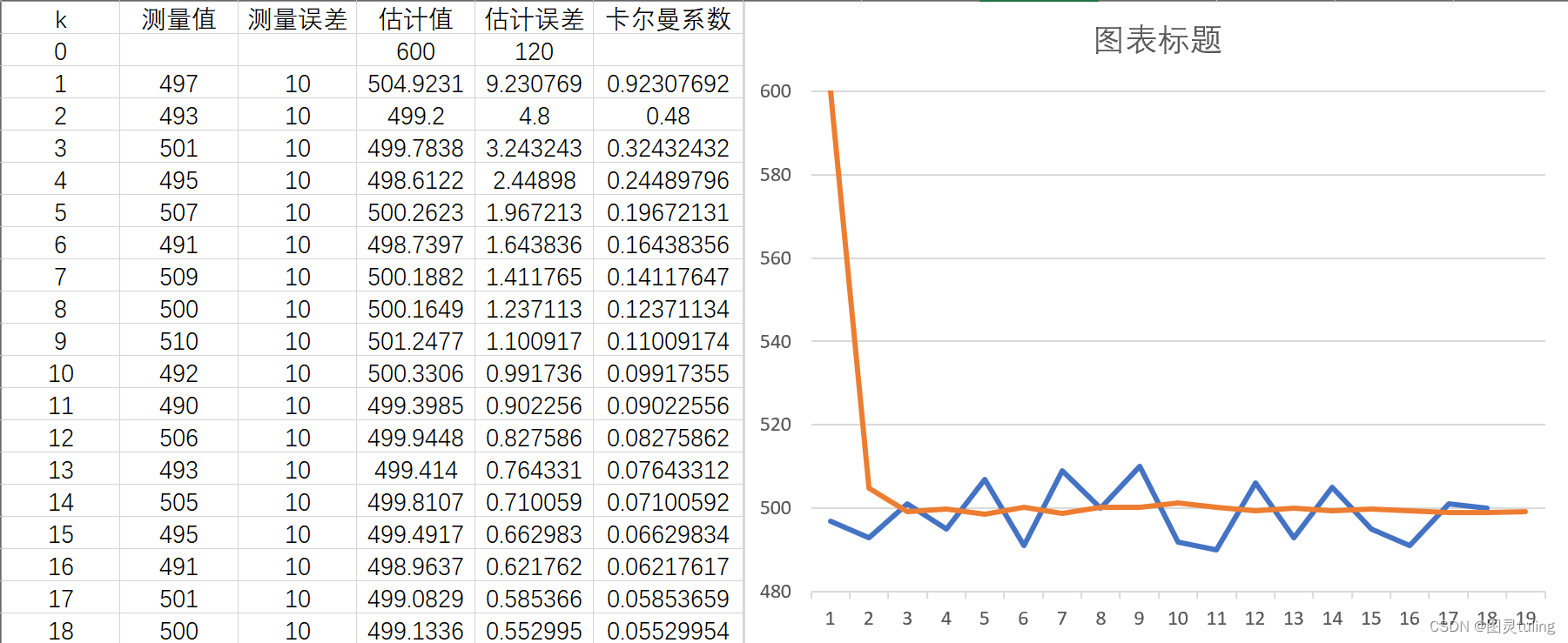This screenshot has height=643, width=1568.
Task: Click the chart y-axis label 600
Action: pyautogui.click(x=775, y=91)
